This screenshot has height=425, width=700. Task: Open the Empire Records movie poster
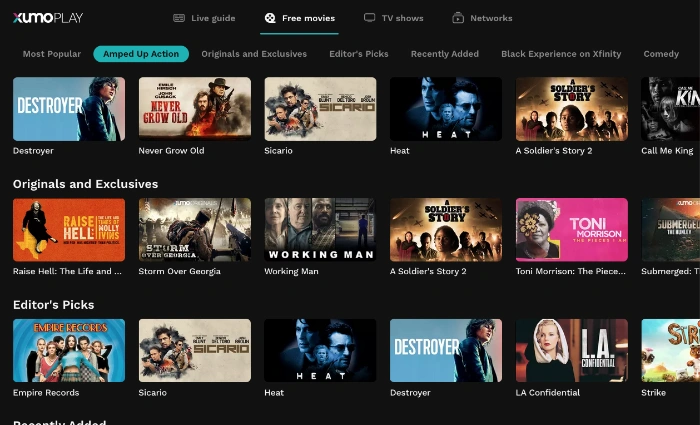pos(69,350)
